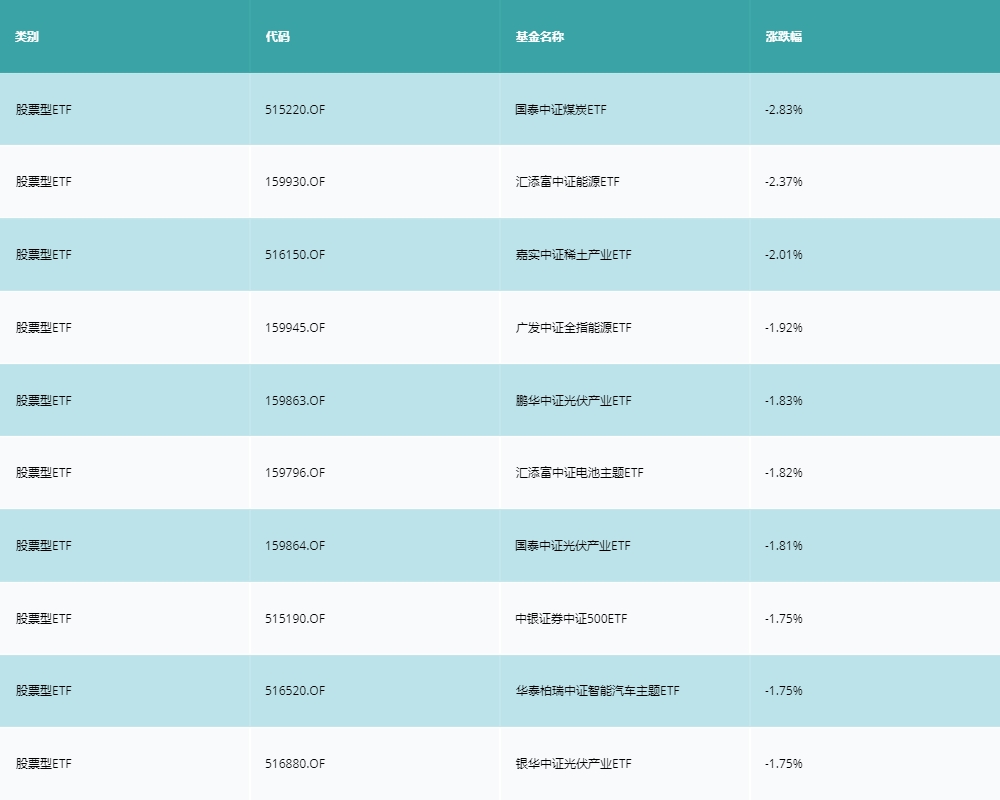Click 股票型ETF in the 159796.OF row
This screenshot has width=1000, height=800.
(43, 473)
